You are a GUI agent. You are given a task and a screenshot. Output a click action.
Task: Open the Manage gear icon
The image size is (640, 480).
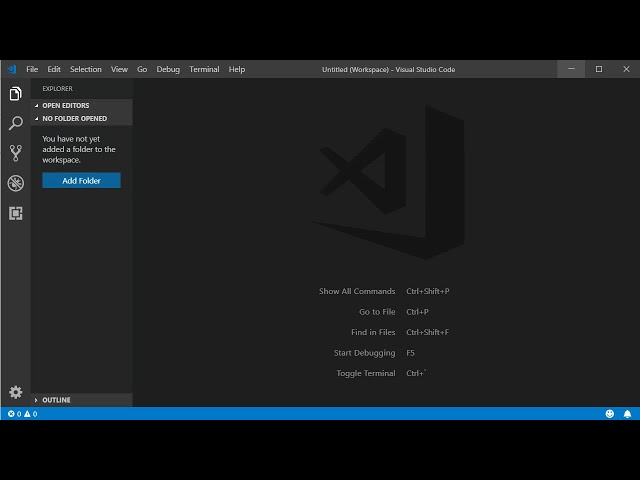tap(16, 392)
